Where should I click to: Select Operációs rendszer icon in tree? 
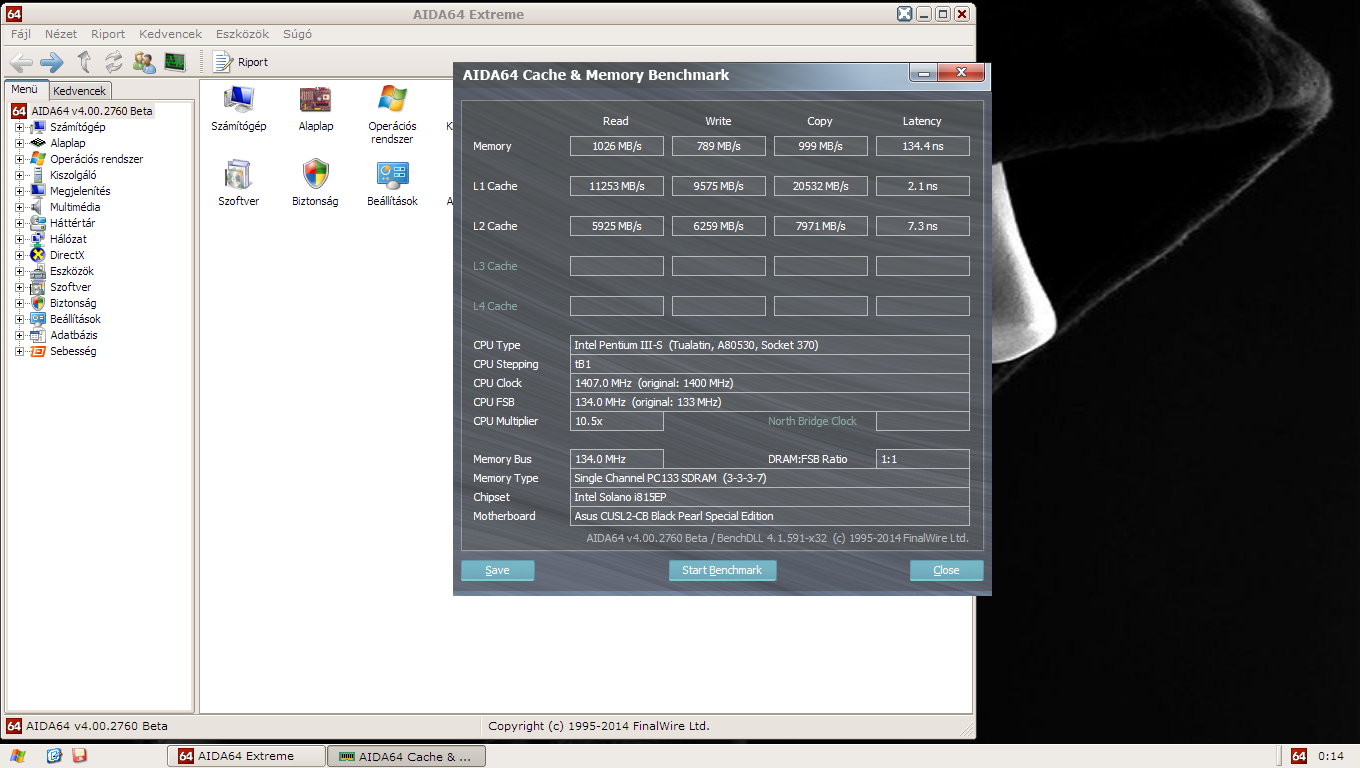(38, 159)
